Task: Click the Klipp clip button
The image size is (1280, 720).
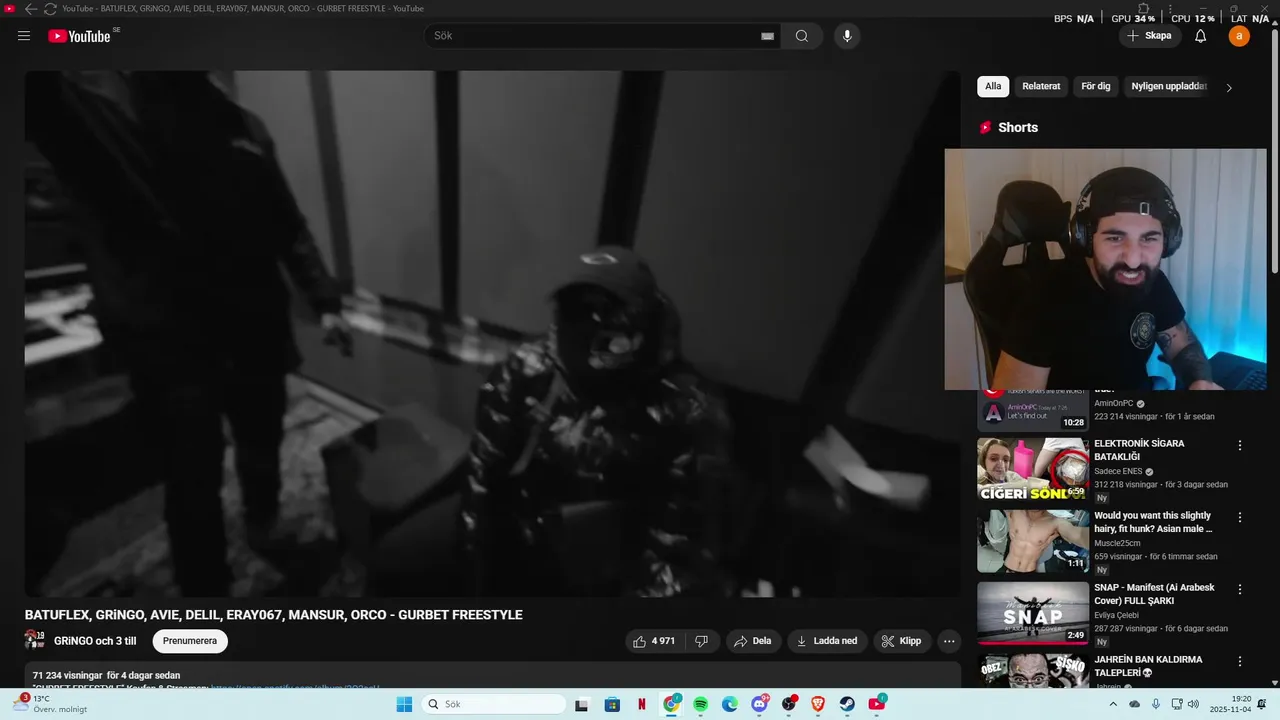Action: click(902, 641)
